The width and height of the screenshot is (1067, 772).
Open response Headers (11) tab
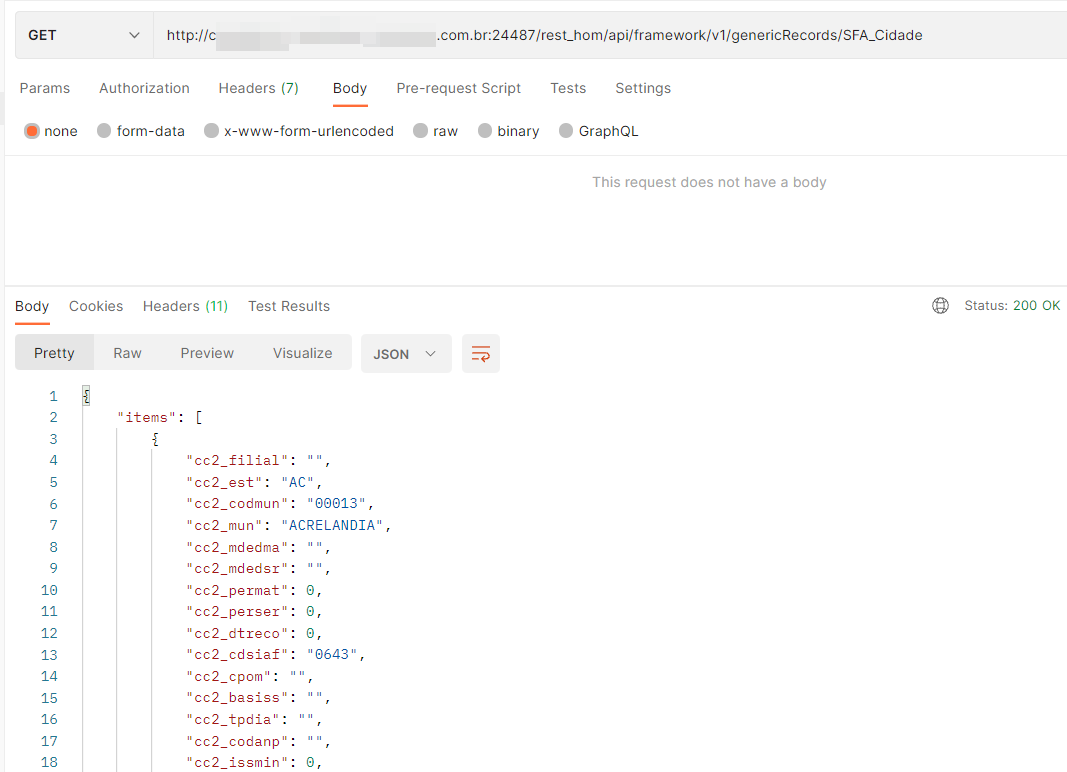[x=185, y=306]
